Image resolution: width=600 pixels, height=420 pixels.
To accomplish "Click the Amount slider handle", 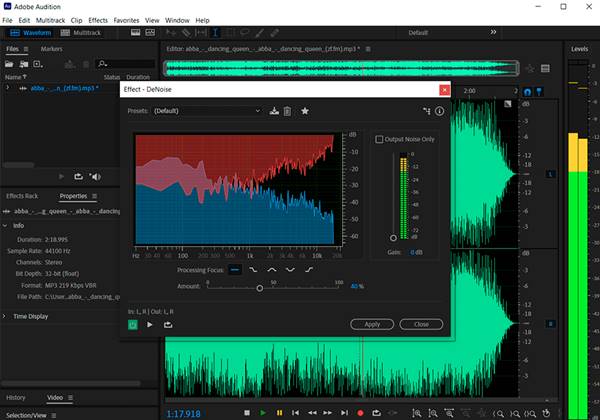I will pyautogui.click(x=260, y=287).
